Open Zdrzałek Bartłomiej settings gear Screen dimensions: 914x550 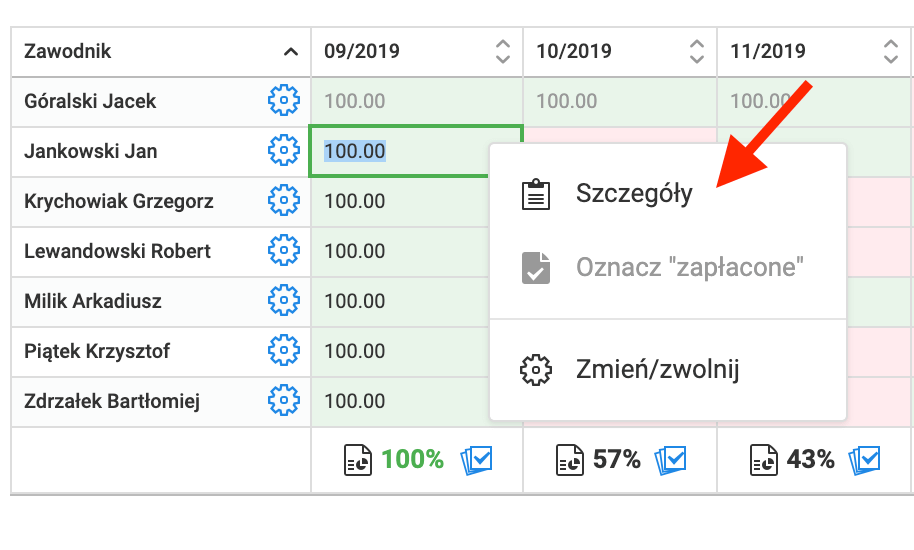[284, 401]
